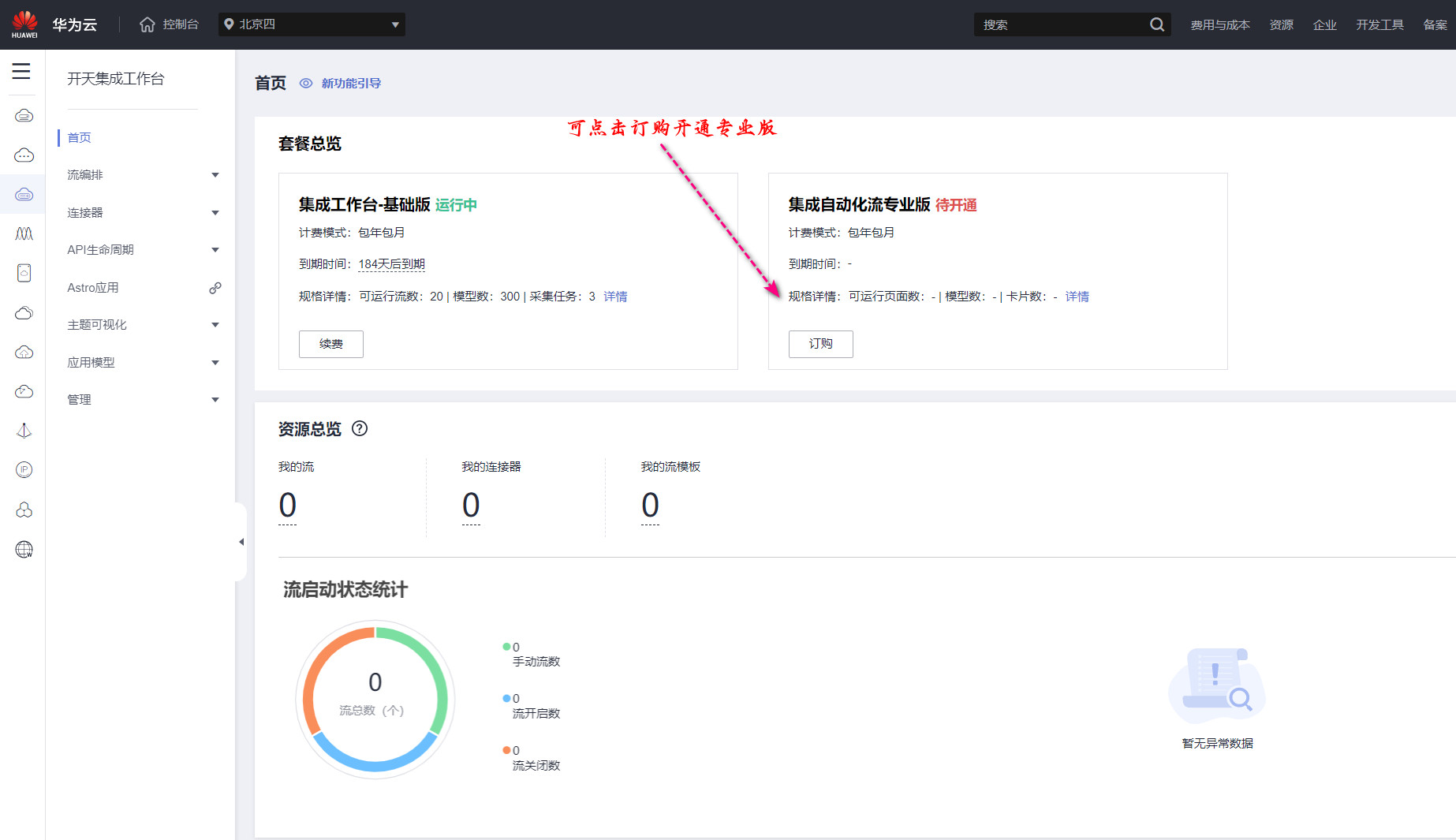The image size is (1456, 840).
Task: Open the 费用与成本 top menu
Action: tap(1220, 24)
